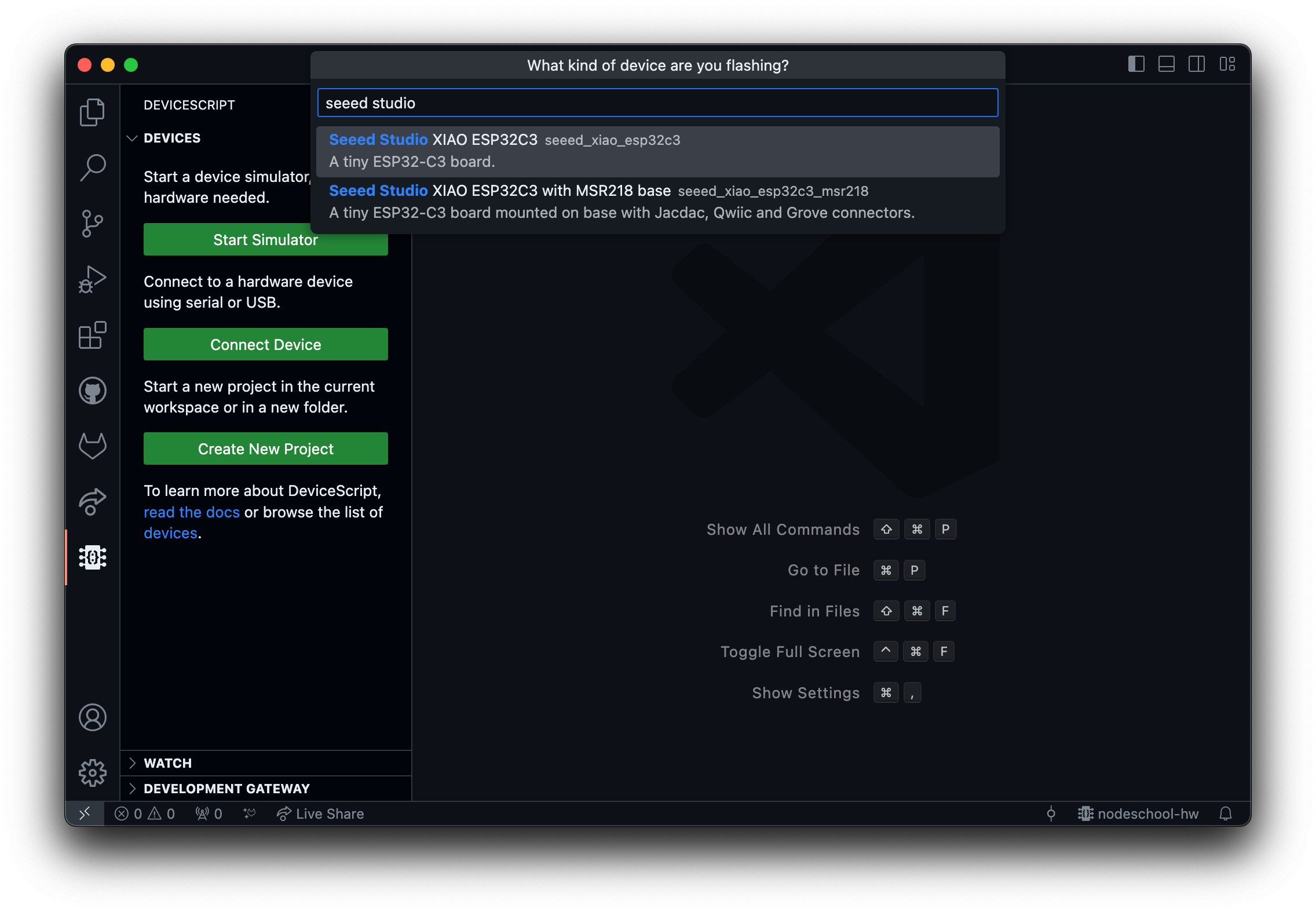Open the Extensions view
Image resolution: width=1316 pixels, height=912 pixels.
92,335
